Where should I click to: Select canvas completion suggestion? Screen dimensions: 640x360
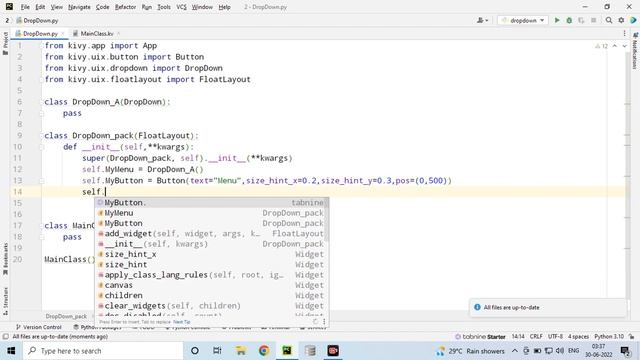coord(211,285)
